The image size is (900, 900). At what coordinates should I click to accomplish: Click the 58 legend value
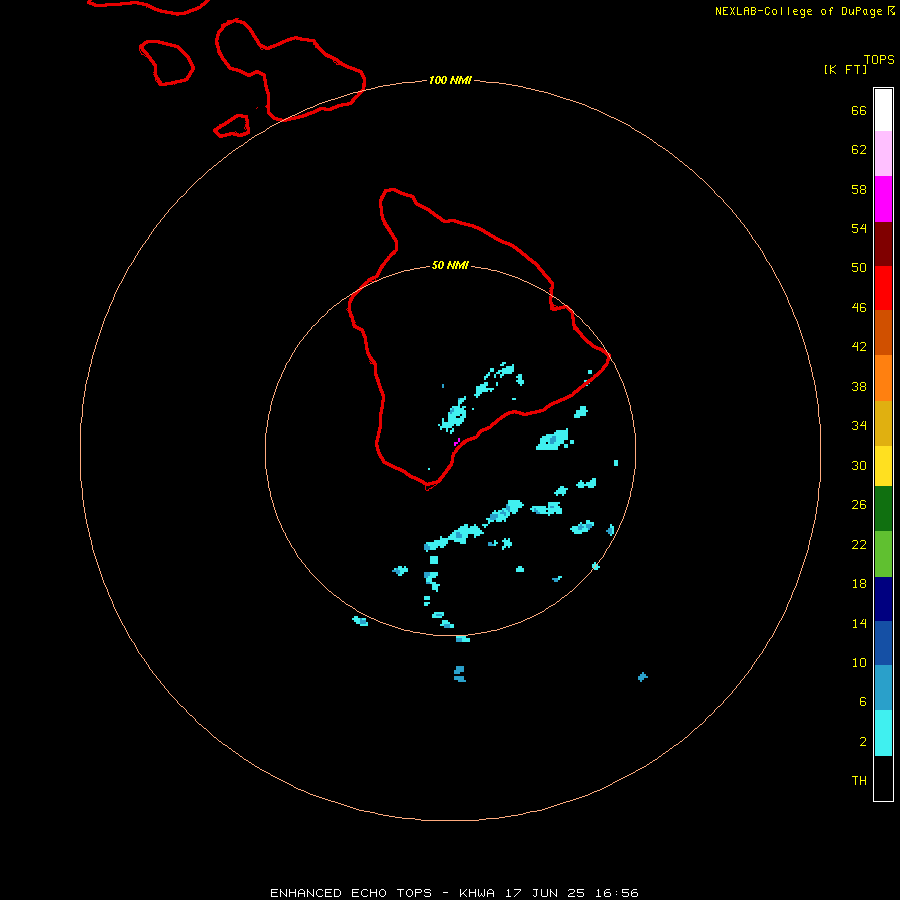(x=859, y=189)
